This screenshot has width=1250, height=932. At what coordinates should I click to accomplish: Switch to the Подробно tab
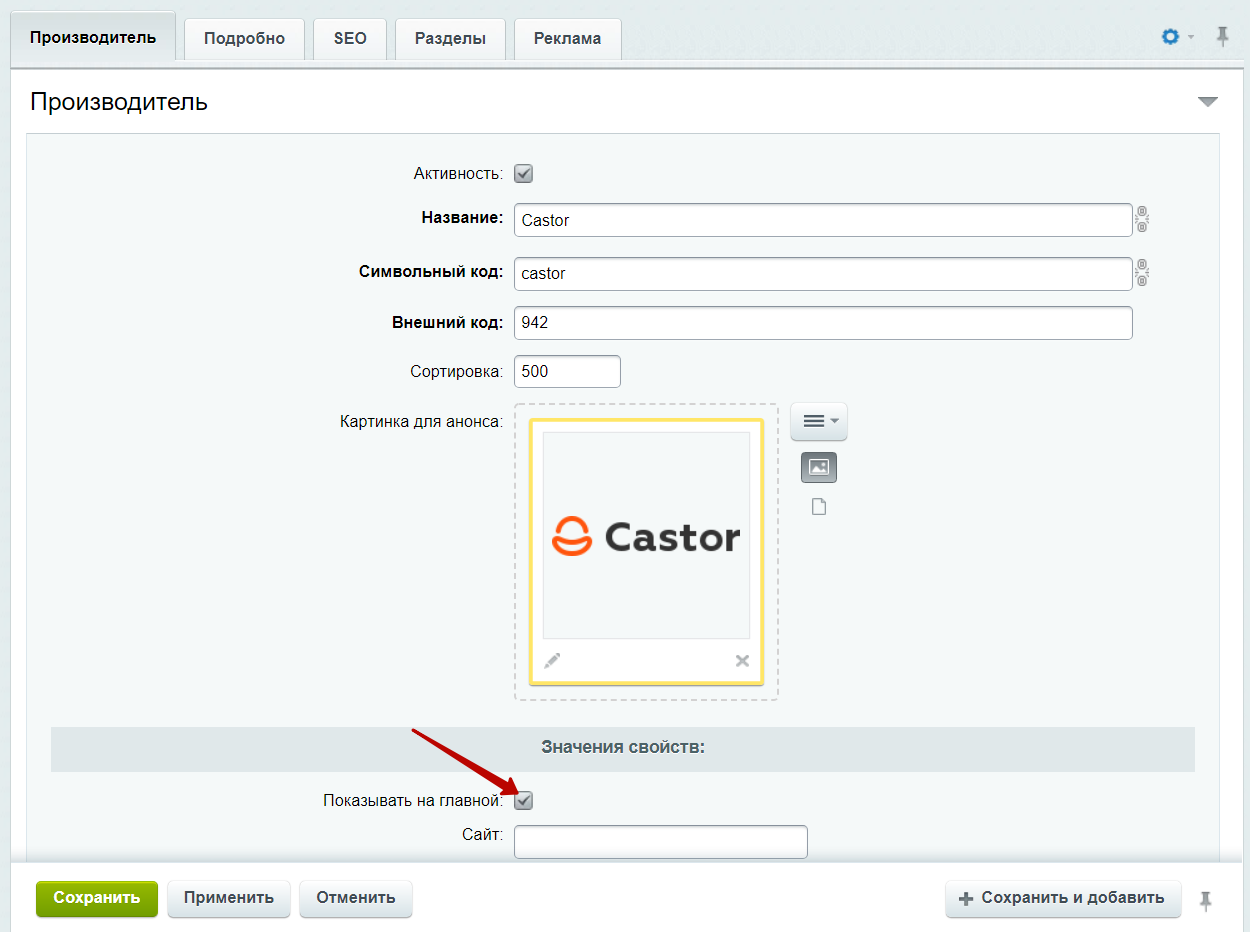[x=244, y=39]
